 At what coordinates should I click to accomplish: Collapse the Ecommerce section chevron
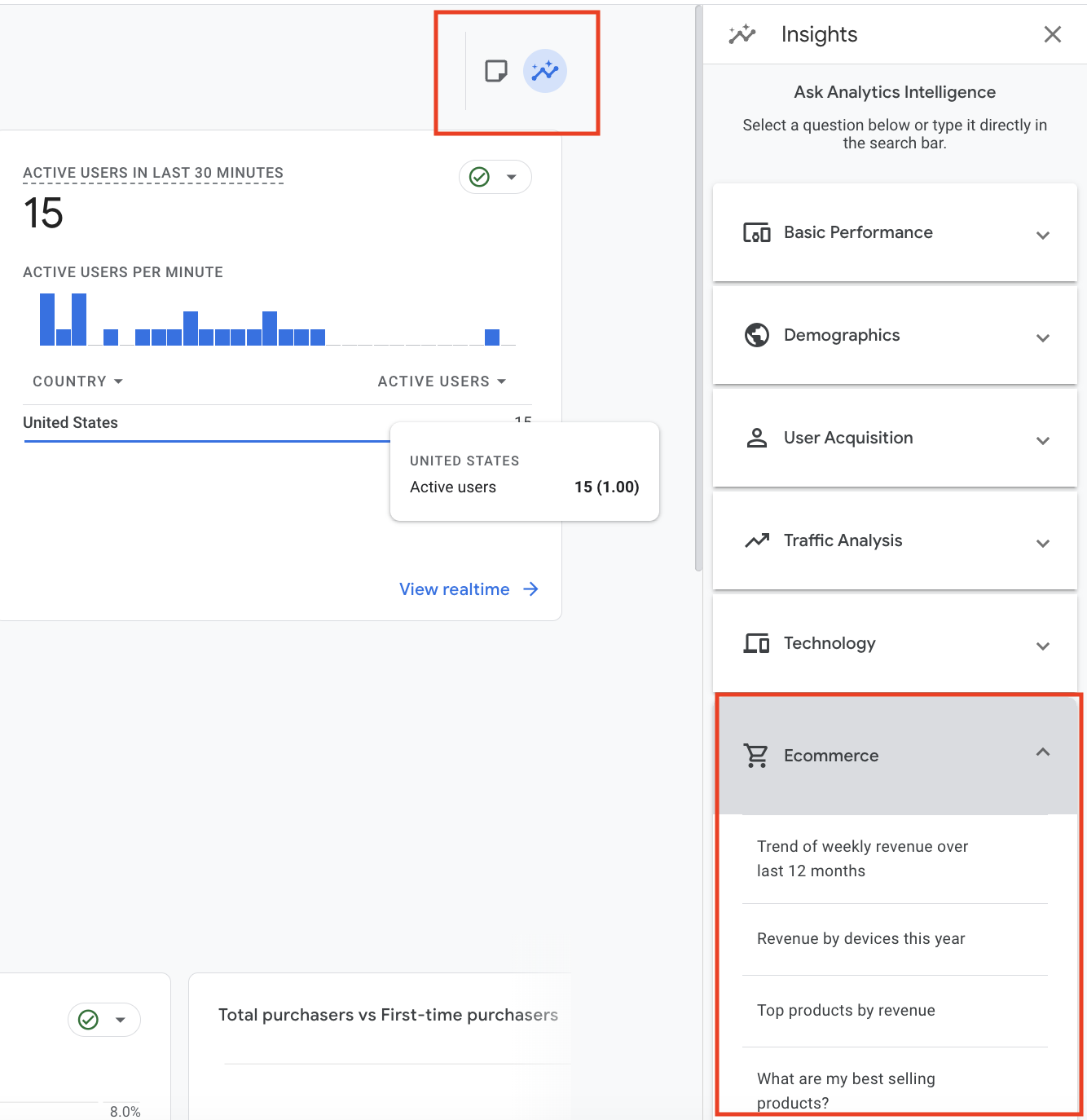[x=1042, y=752]
